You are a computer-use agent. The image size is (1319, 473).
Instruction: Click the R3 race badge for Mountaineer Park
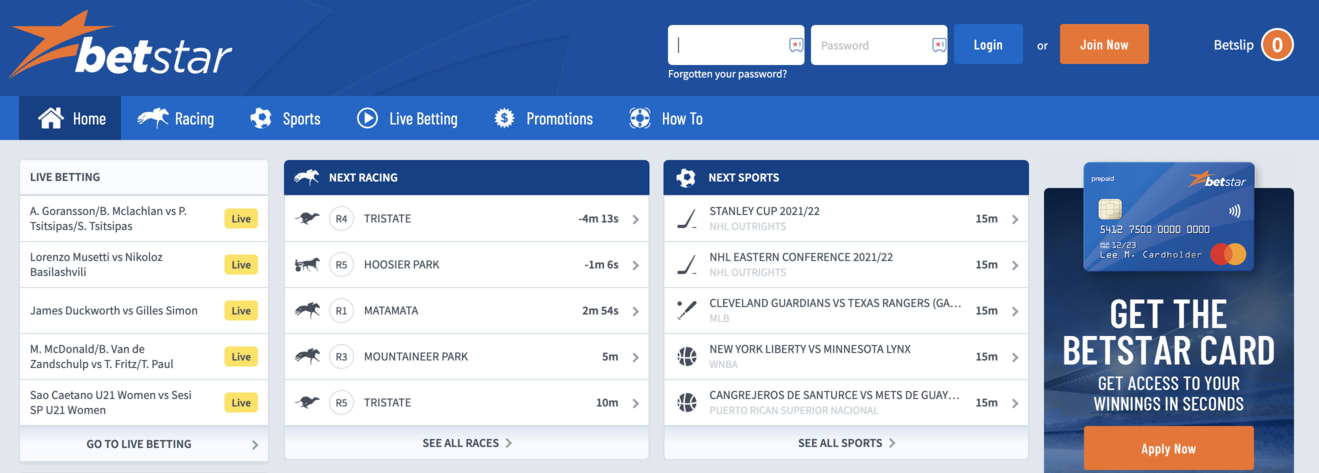tap(342, 357)
